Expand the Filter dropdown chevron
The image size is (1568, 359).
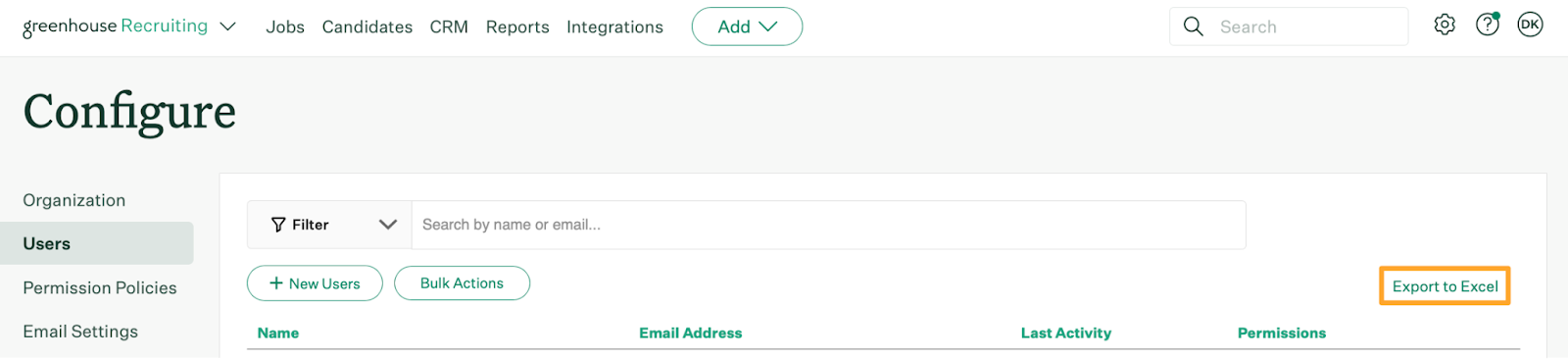387,225
